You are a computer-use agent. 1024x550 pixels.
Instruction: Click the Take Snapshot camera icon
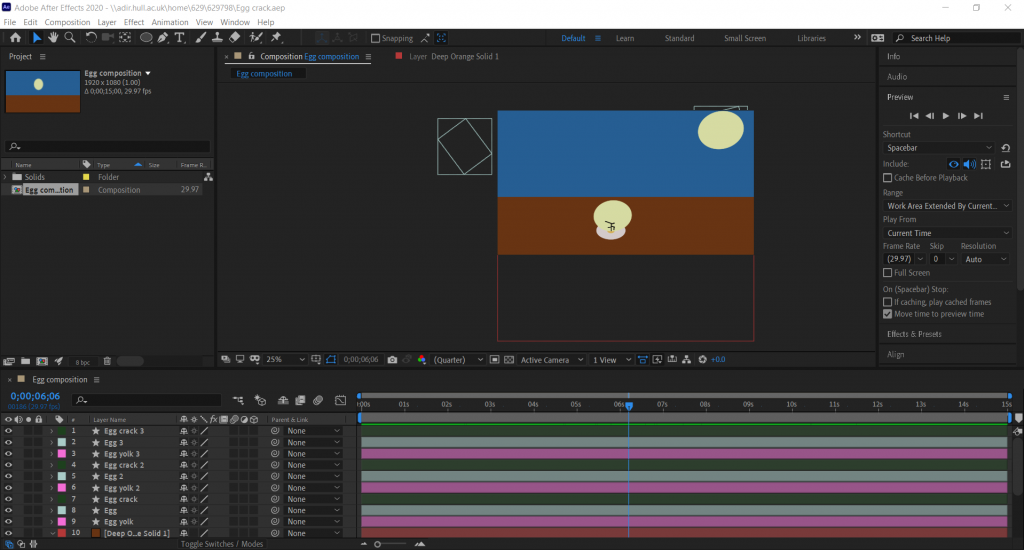392,360
